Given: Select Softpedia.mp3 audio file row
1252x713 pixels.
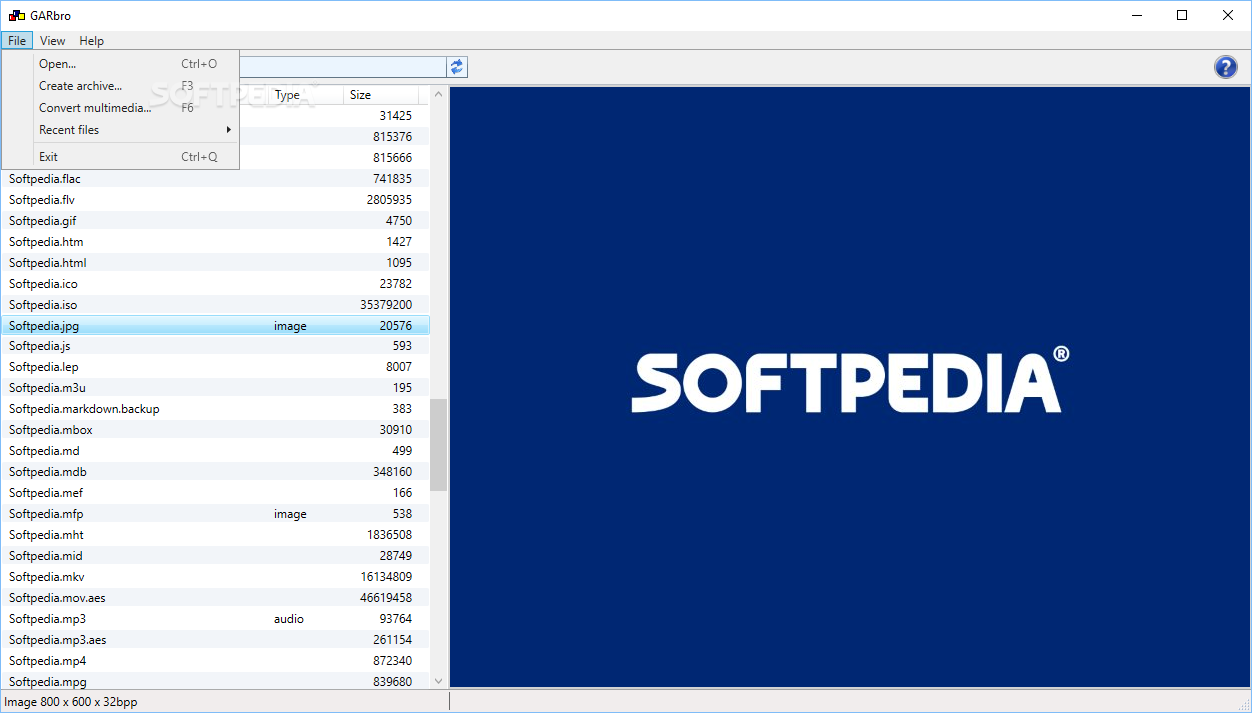Looking at the screenshot, I should coord(215,619).
